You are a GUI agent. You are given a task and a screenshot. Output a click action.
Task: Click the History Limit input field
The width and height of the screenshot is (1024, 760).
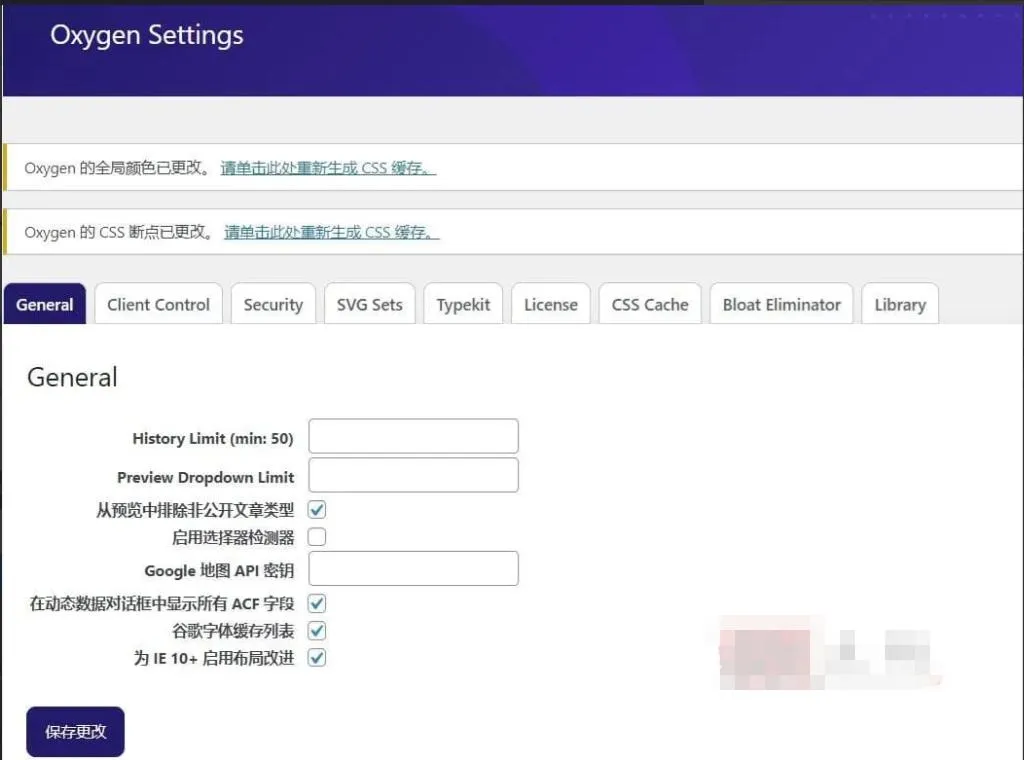point(413,436)
